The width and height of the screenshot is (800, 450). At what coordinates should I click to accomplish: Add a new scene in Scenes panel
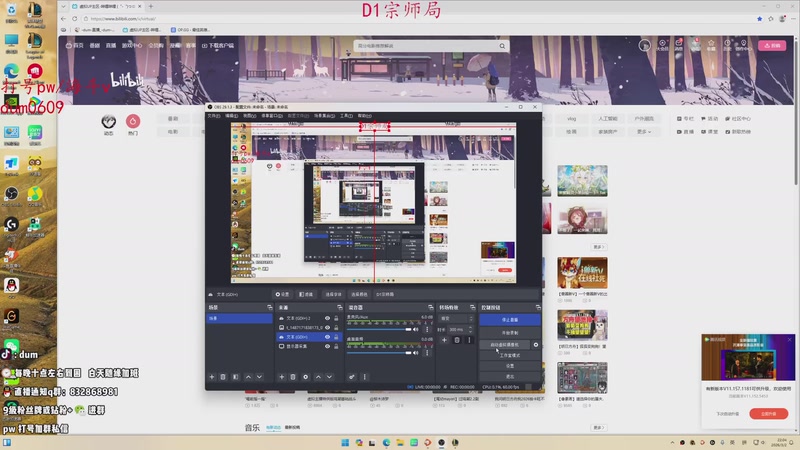click(x=211, y=377)
